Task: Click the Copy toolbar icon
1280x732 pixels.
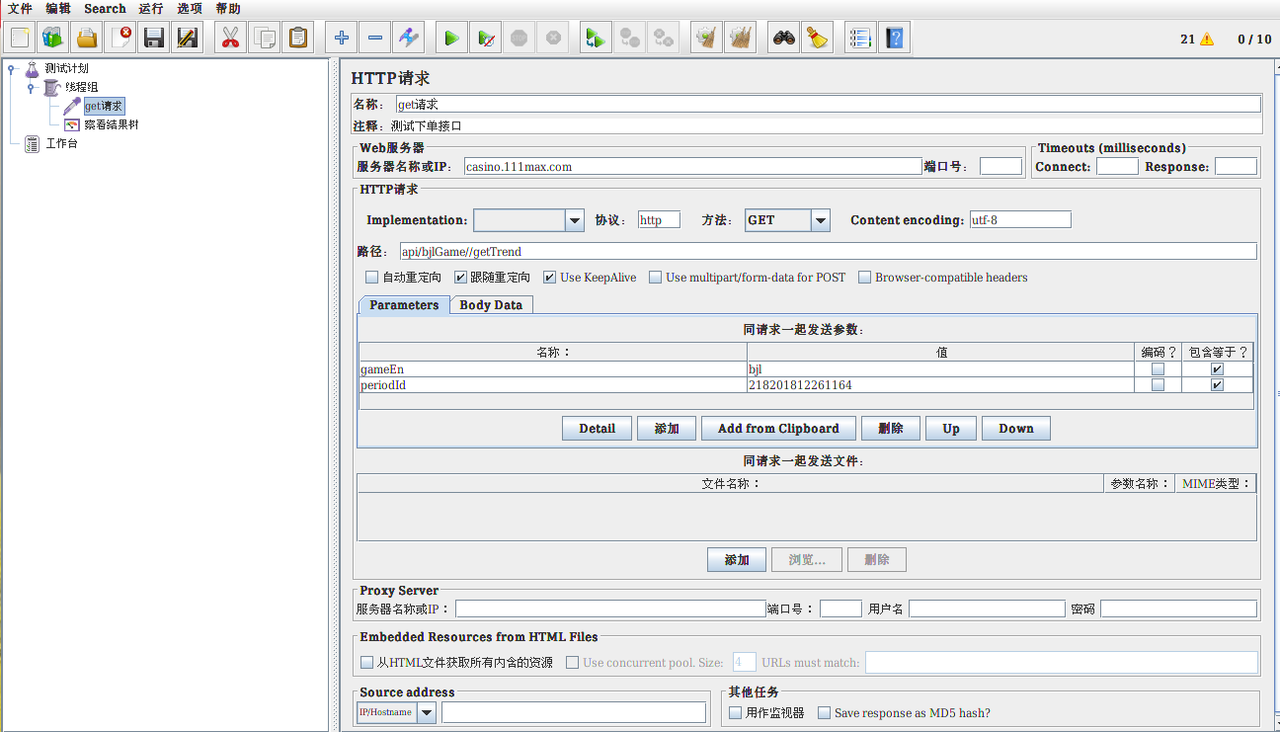Action: (264, 39)
